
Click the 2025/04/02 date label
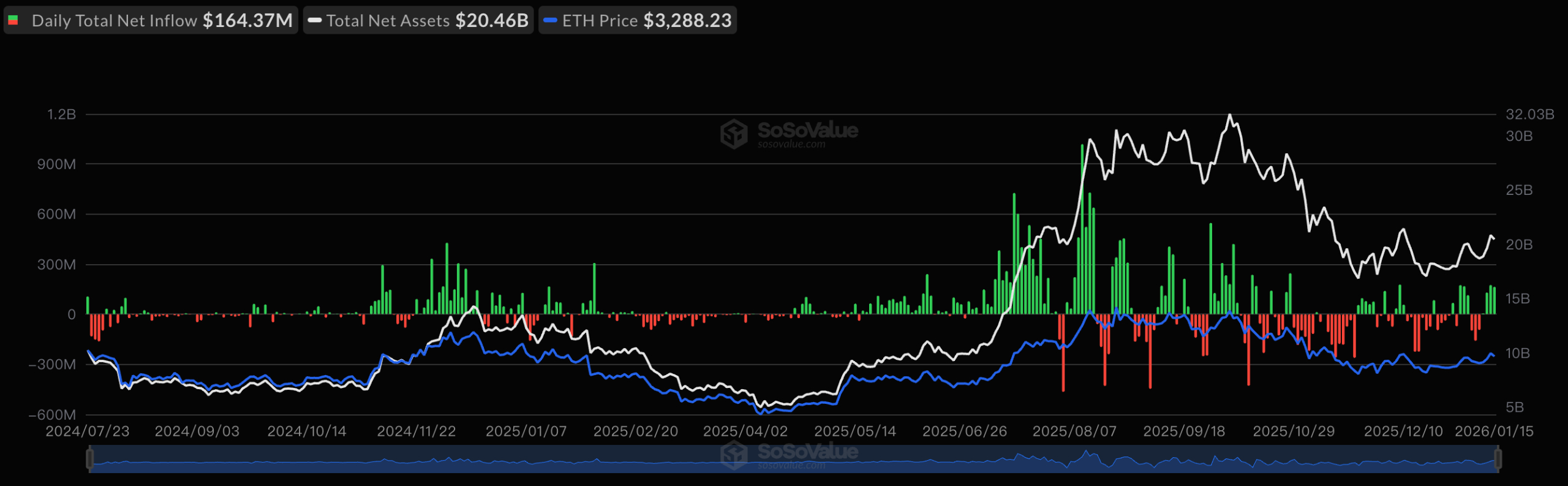(745, 431)
